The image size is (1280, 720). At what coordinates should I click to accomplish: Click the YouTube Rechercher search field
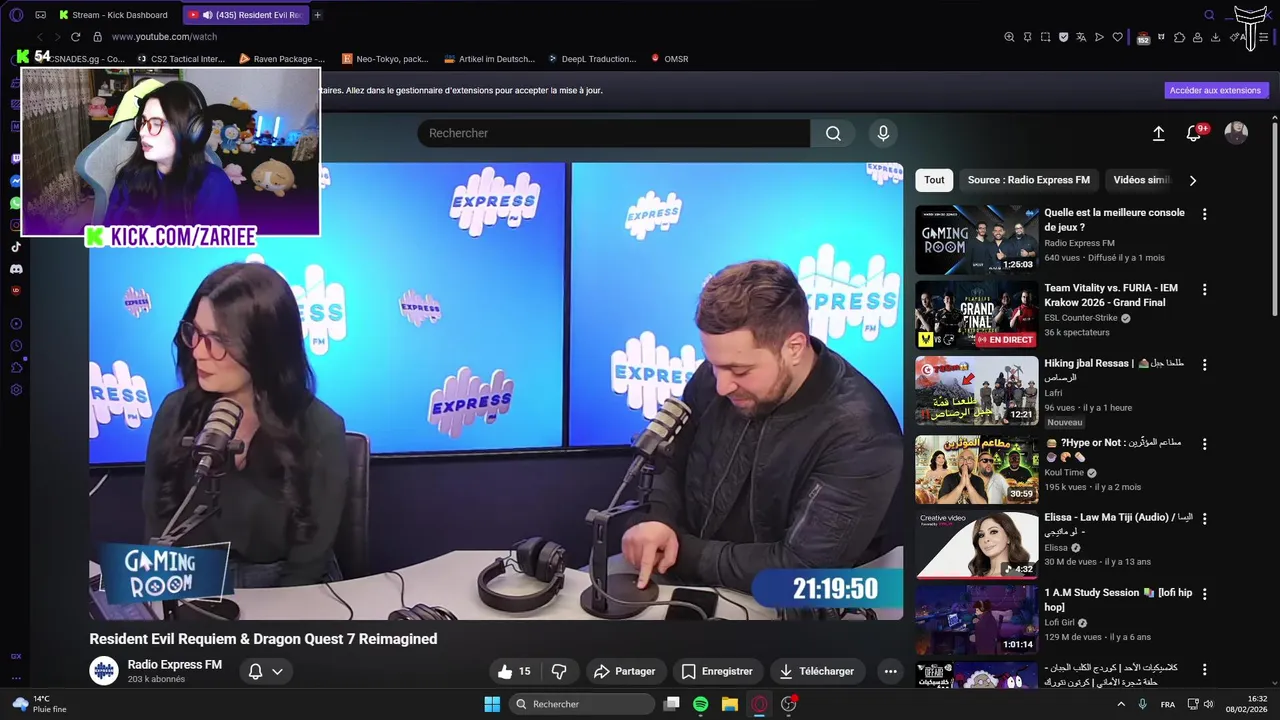[614, 133]
